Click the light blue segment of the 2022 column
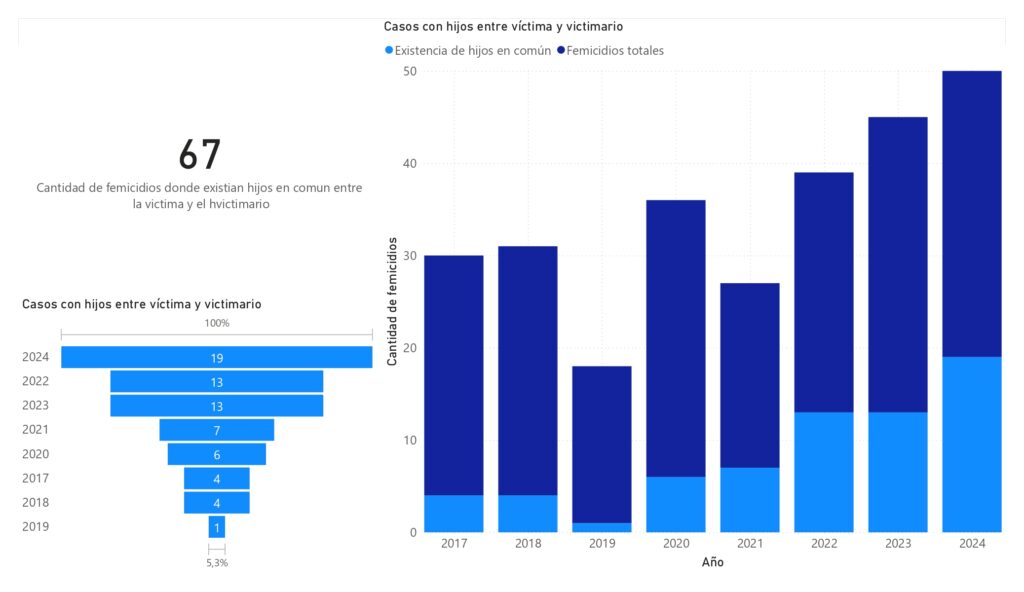Screen dimensions: 1024x592 pos(823,472)
